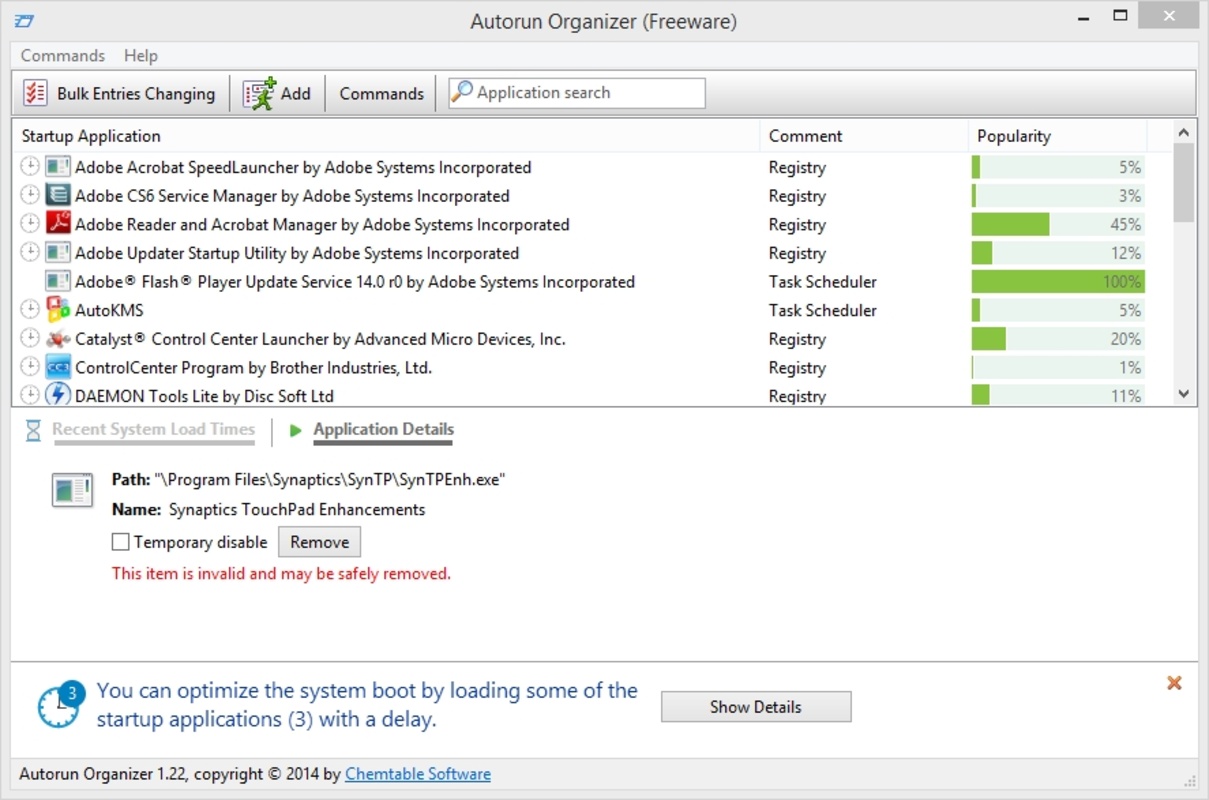Select the DAEMON Tools Lite by Disc Soft row text
This screenshot has width=1209, height=800.
tap(204, 396)
